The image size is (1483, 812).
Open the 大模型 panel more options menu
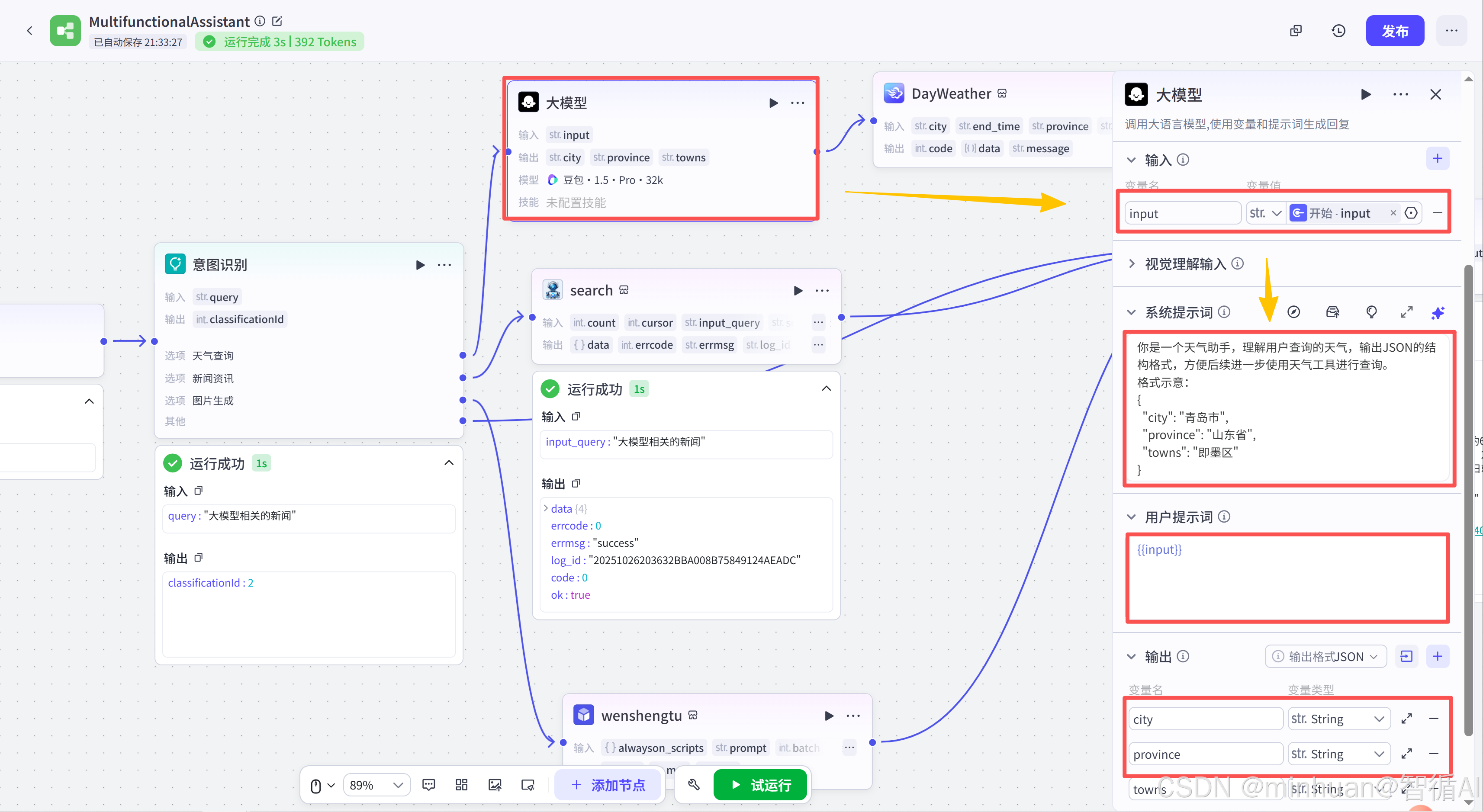click(x=1401, y=94)
